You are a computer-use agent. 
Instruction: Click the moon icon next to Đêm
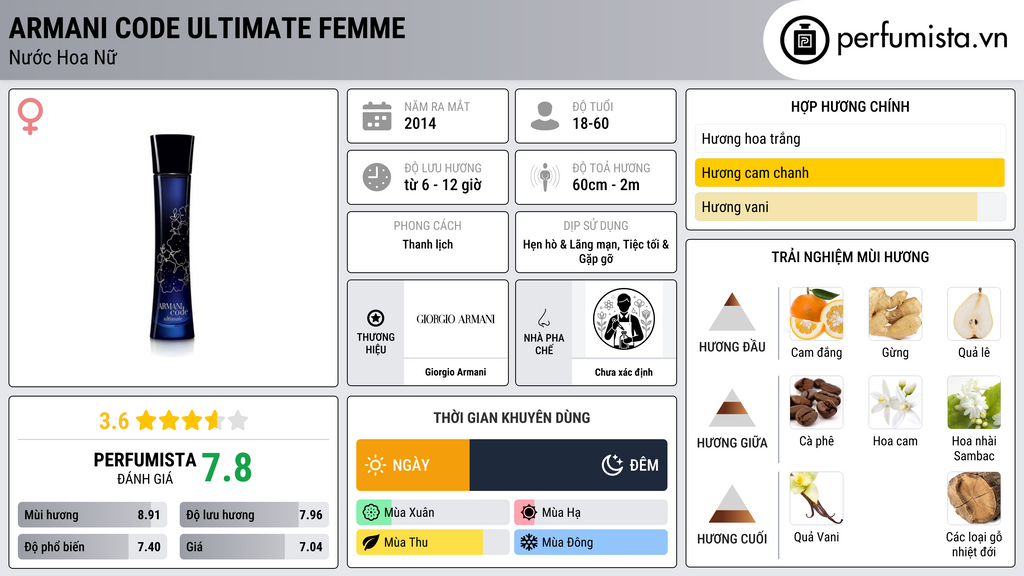(612, 465)
